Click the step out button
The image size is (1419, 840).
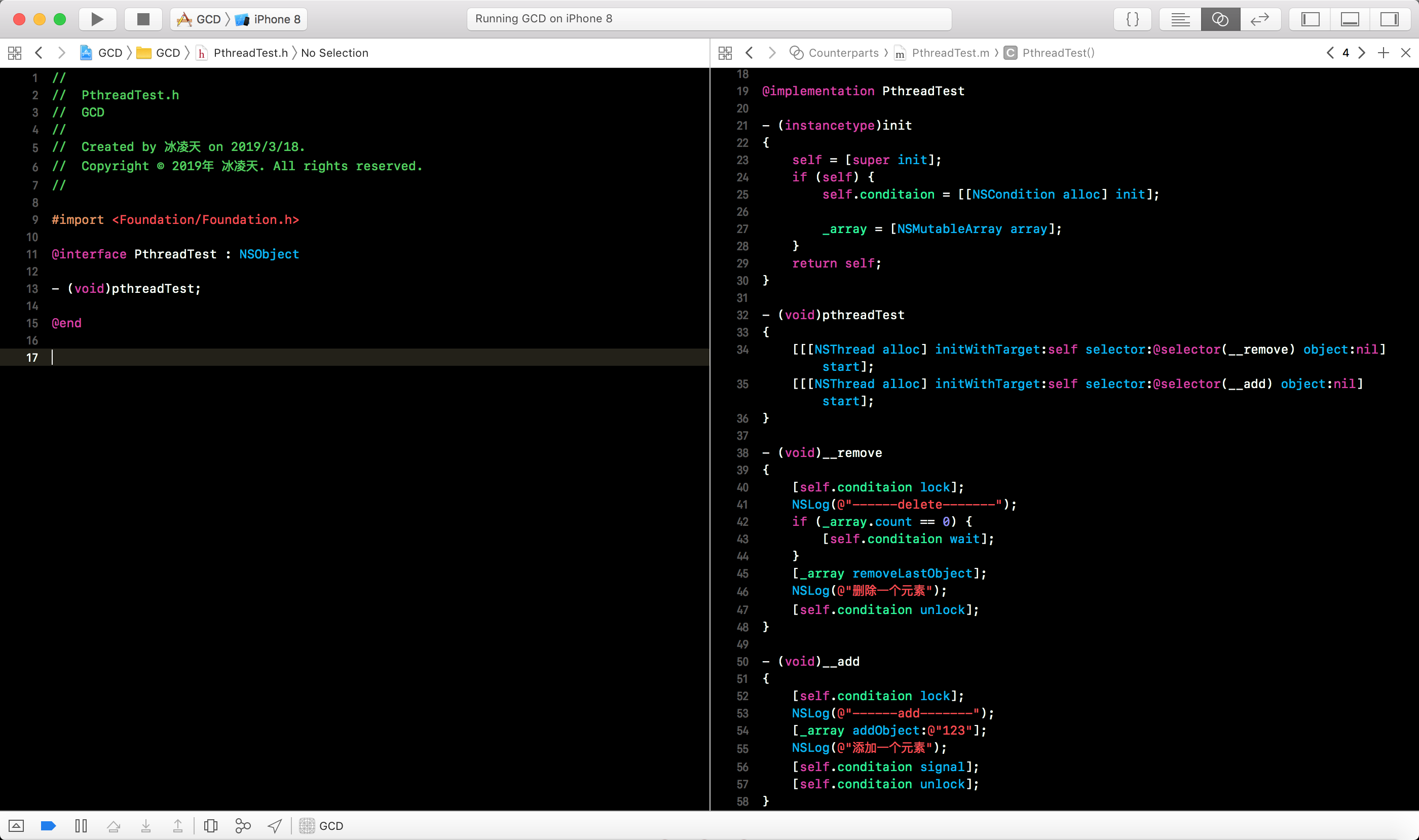(178, 826)
